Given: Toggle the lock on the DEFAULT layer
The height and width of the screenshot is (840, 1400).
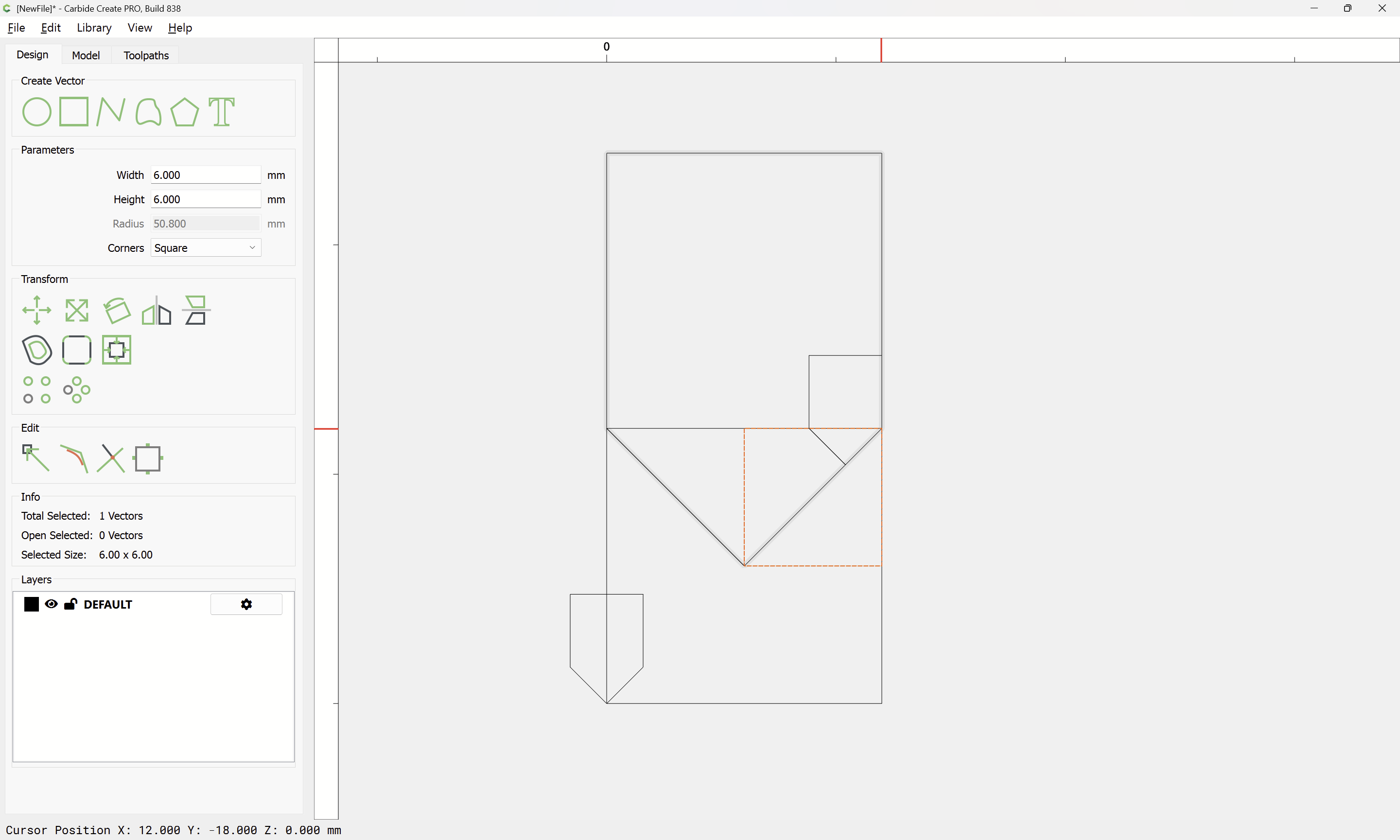Looking at the screenshot, I should pyautogui.click(x=70, y=604).
